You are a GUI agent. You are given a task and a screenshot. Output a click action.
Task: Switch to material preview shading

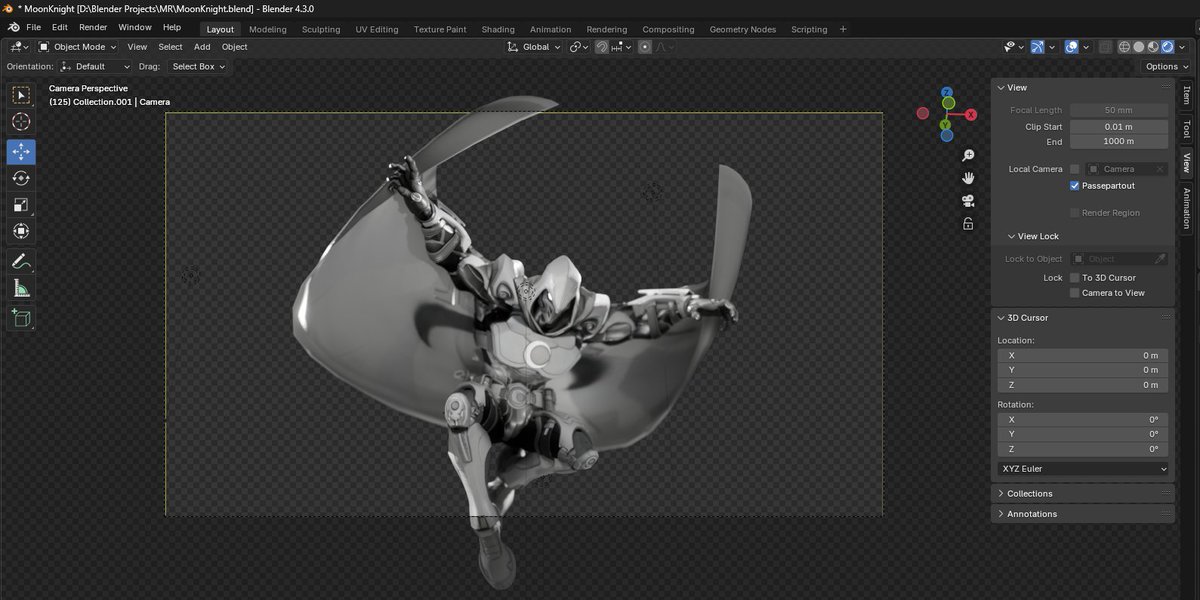tap(1153, 47)
